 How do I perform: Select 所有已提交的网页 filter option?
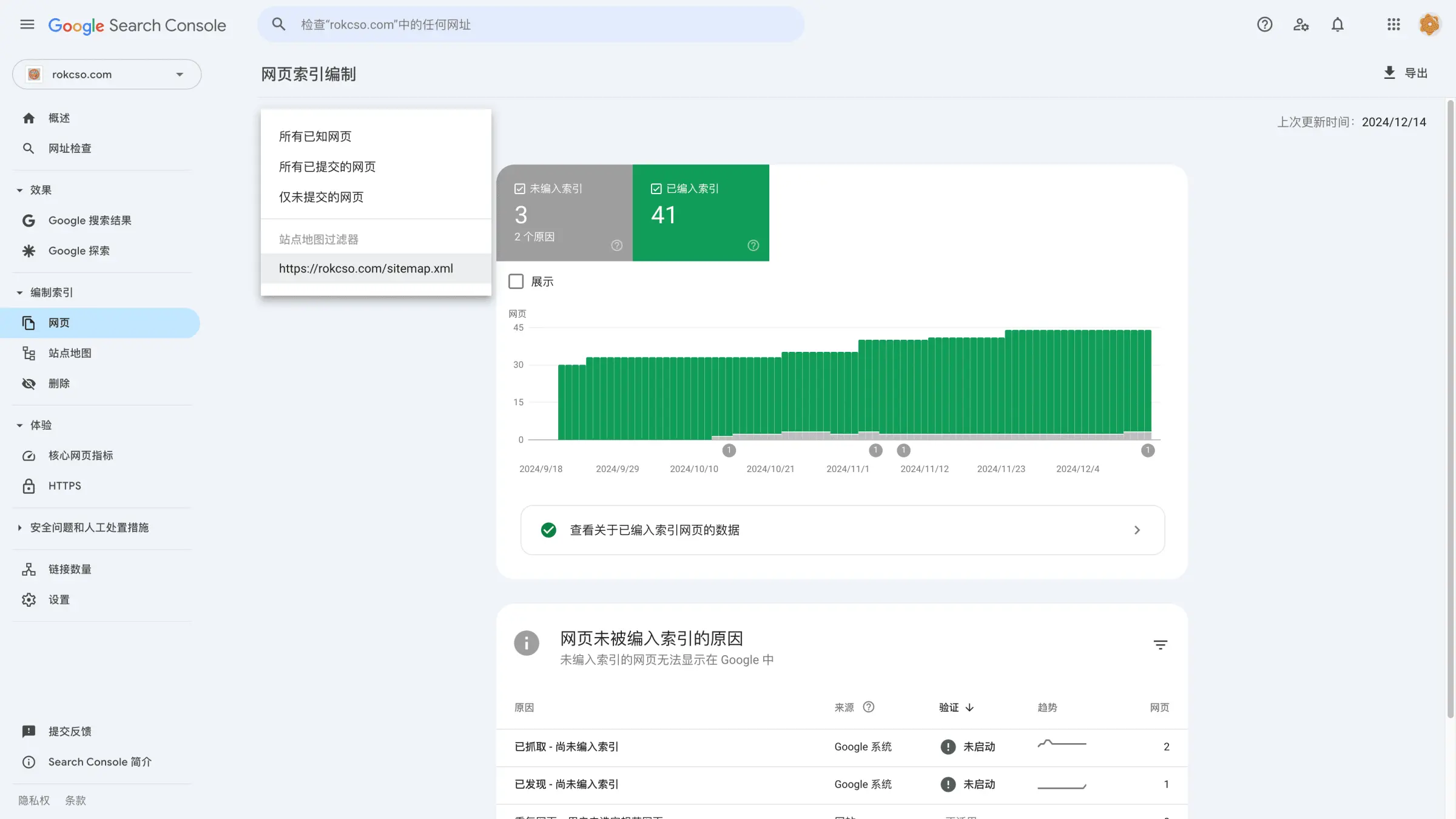point(376,167)
